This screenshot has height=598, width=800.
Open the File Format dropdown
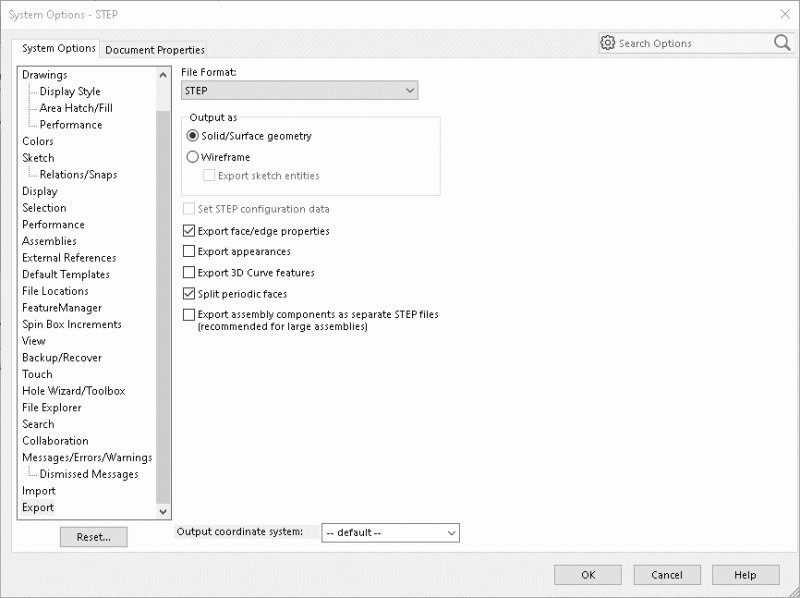click(410, 89)
